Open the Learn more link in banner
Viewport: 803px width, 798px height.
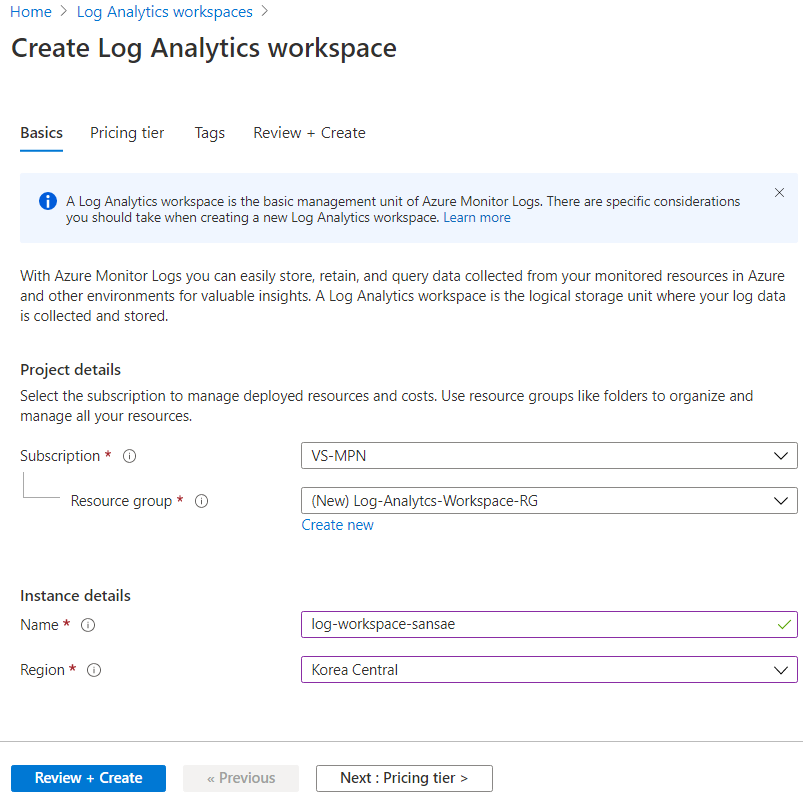pos(477,218)
